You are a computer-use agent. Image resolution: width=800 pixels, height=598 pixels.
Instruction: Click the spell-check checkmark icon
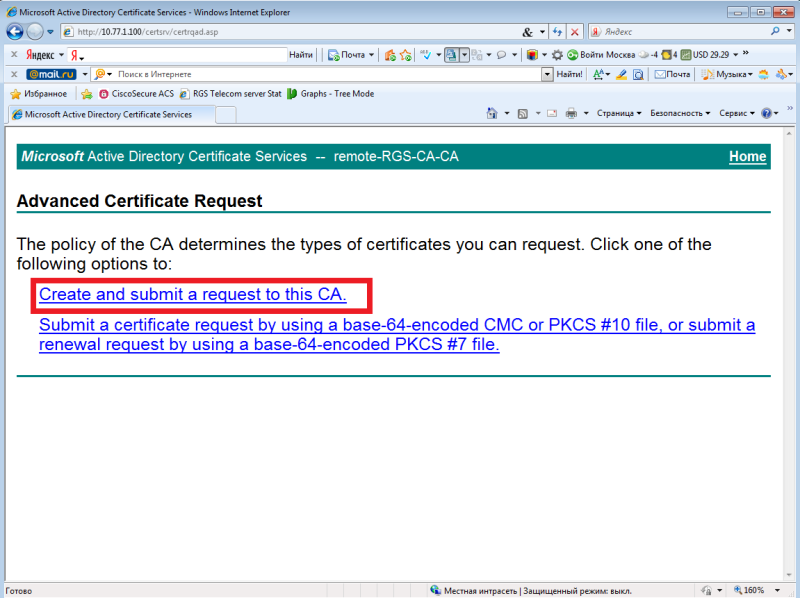coord(426,54)
